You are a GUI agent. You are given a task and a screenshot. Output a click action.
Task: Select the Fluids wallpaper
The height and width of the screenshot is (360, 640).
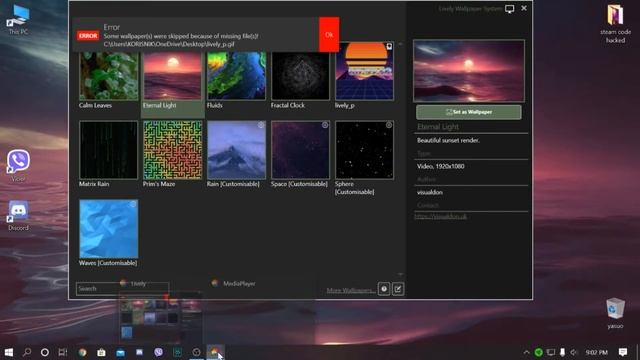(x=236, y=76)
